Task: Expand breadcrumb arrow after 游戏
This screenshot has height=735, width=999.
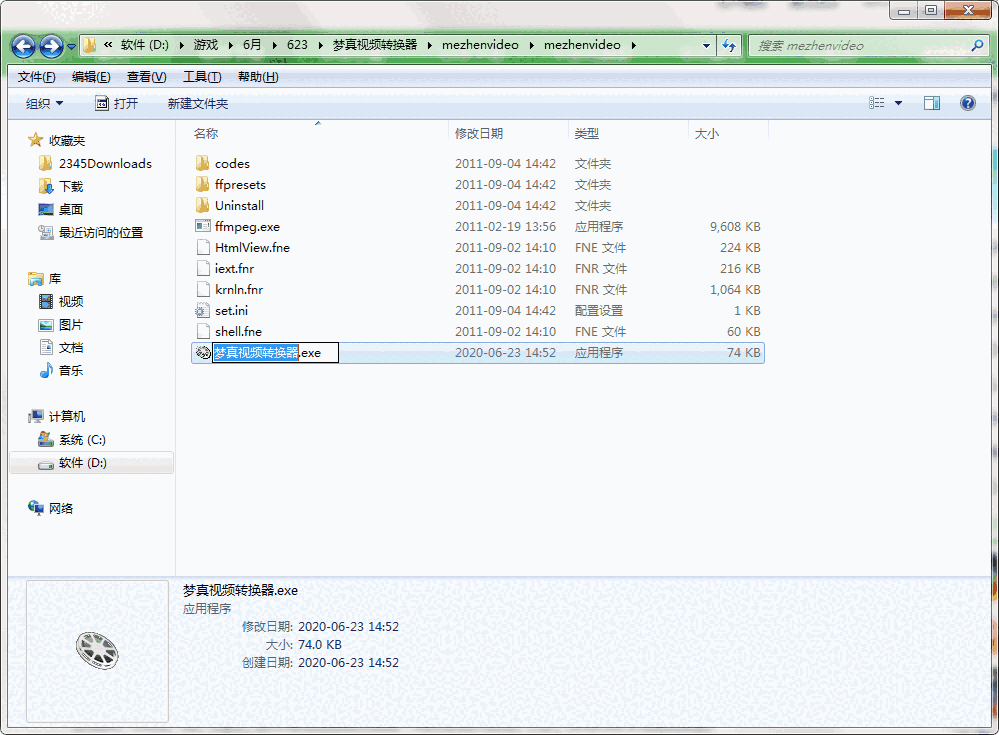Action: (231, 45)
